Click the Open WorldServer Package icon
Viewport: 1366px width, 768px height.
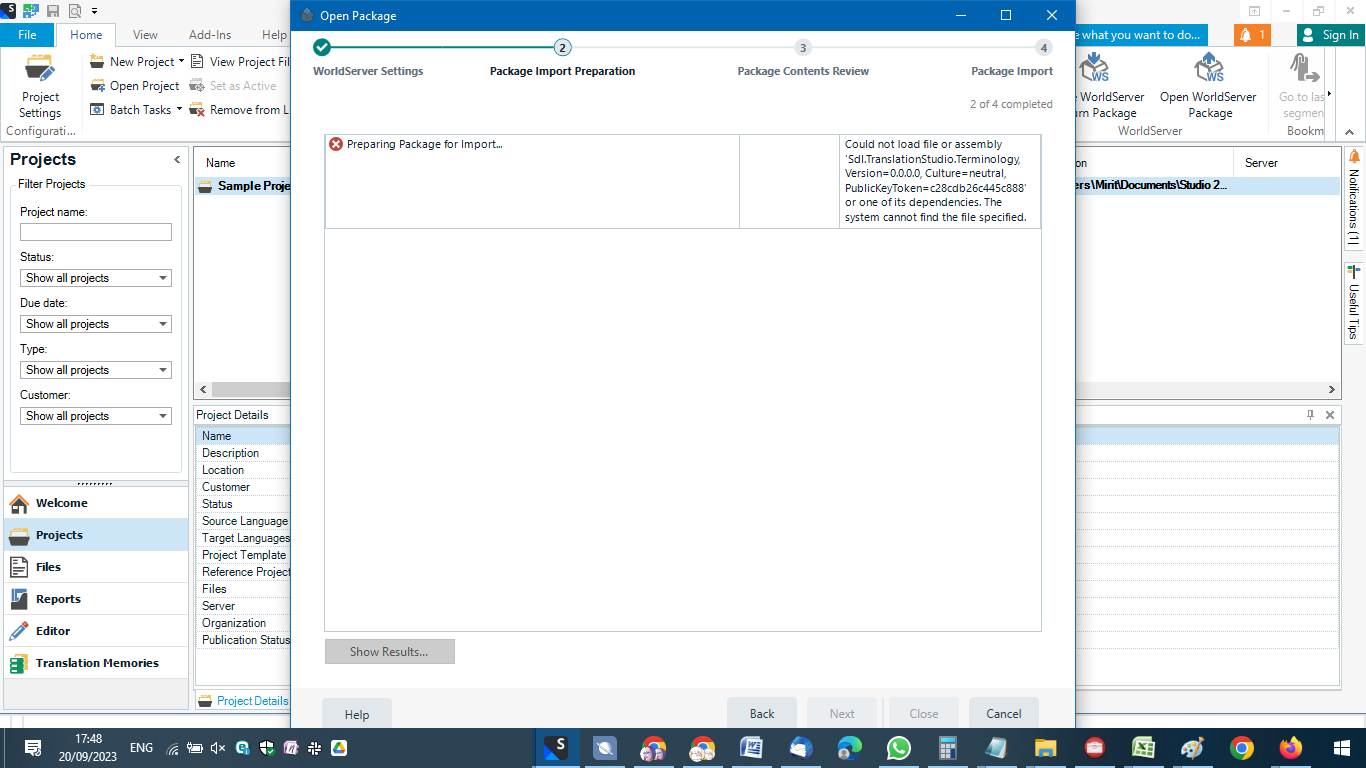[1209, 80]
